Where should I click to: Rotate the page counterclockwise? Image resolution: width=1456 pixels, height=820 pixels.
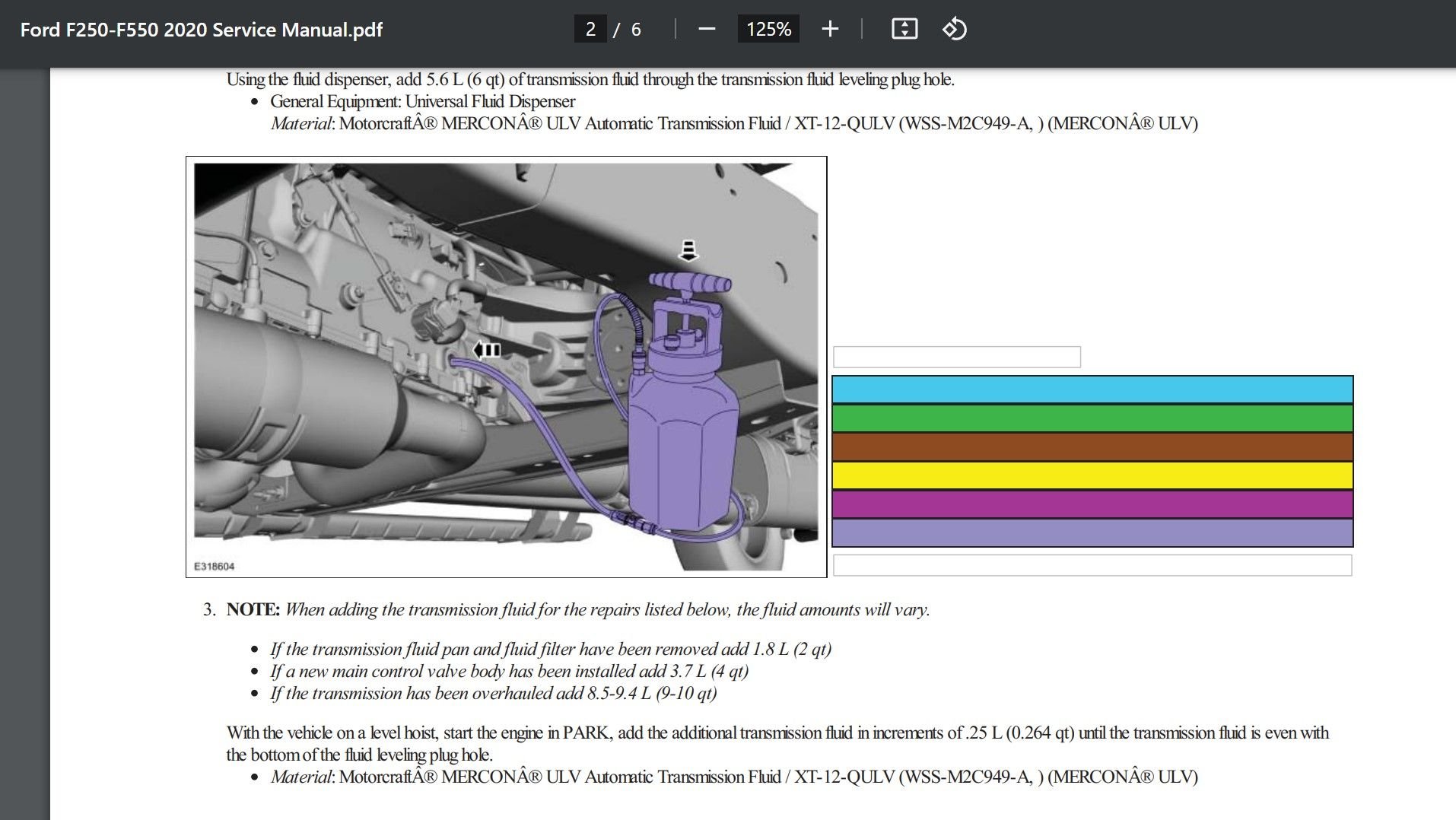(x=955, y=29)
